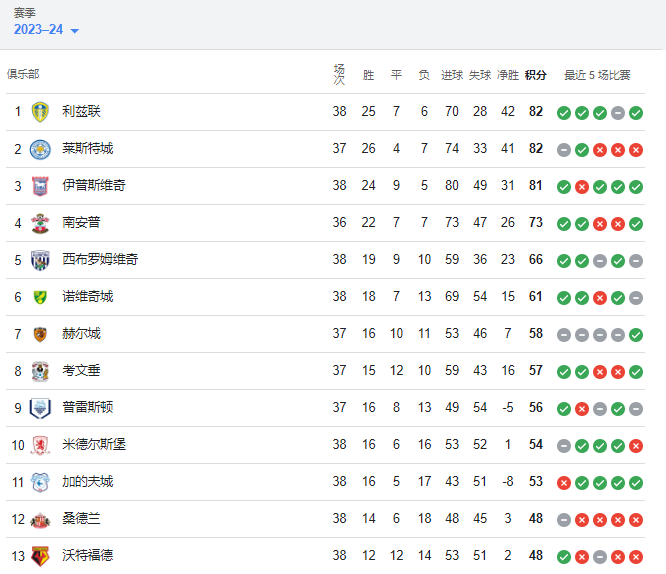The width and height of the screenshot is (666, 574).
Task: Open the 沃特福德 team name link
Action: [87, 555]
